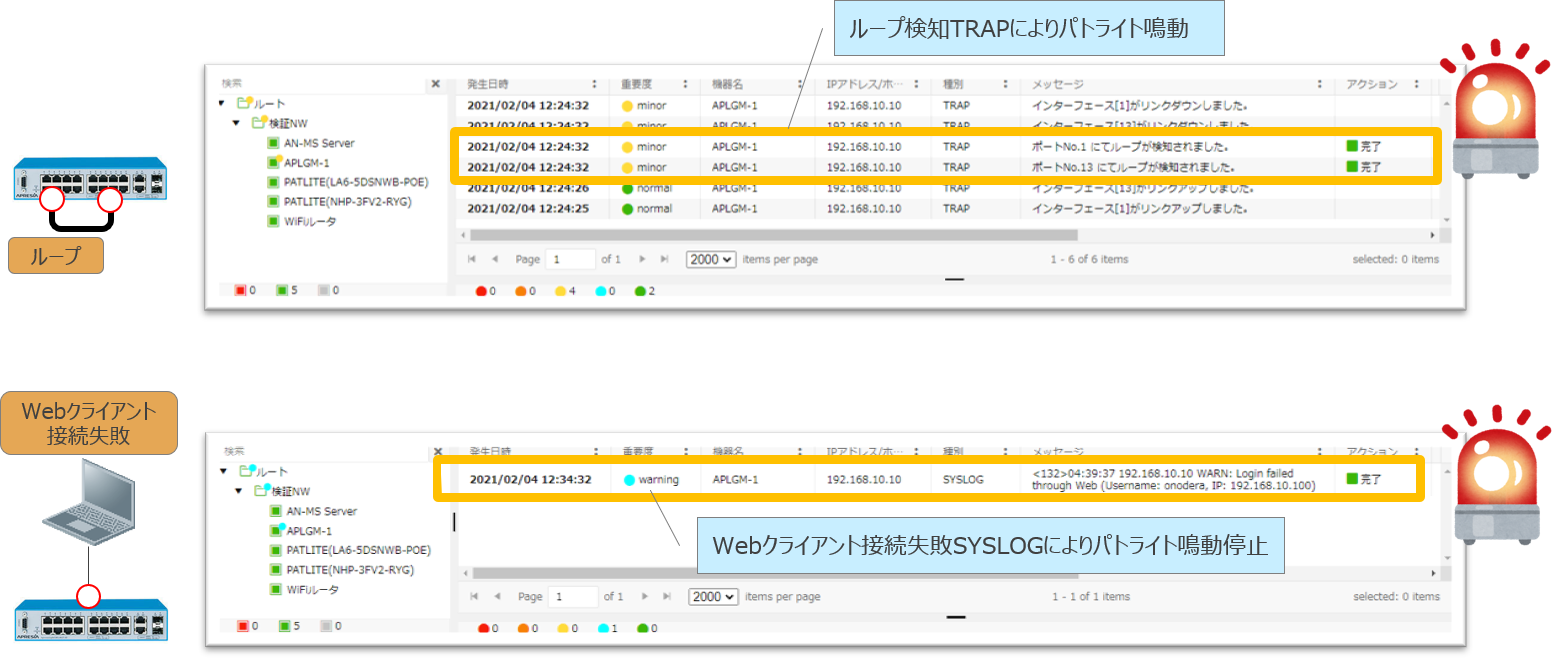Toggle red severity filter in SYSLOG panel footer

coord(488,628)
